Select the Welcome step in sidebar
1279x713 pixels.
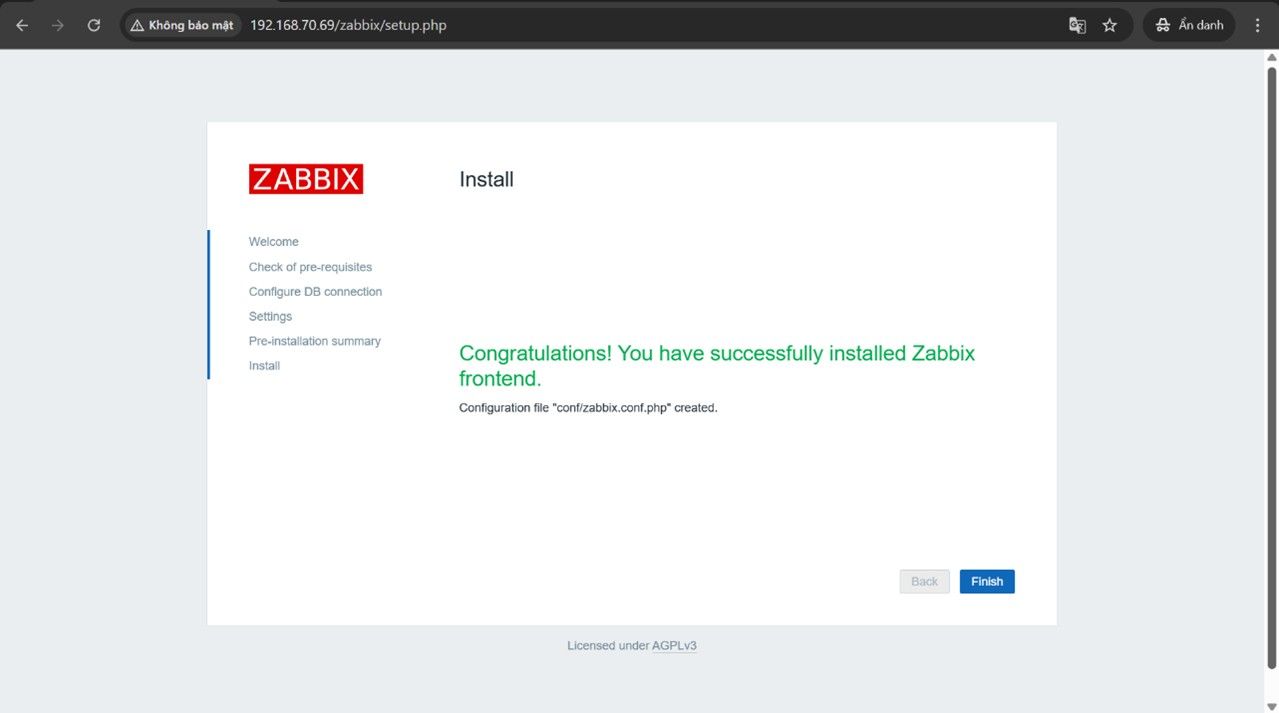pos(274,242)
